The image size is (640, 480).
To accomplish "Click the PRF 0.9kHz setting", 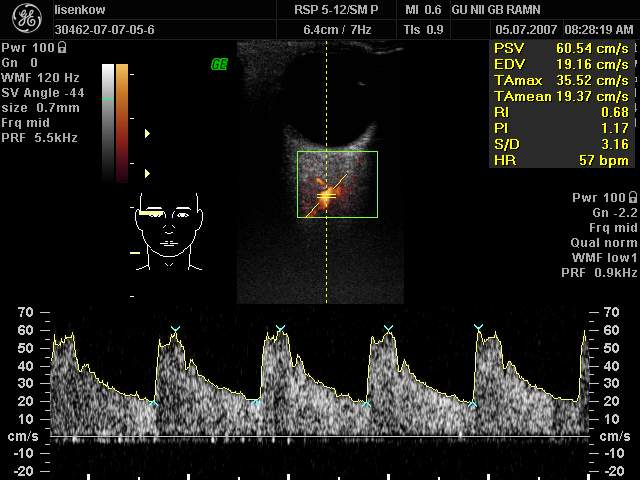I will click(599, 273).
